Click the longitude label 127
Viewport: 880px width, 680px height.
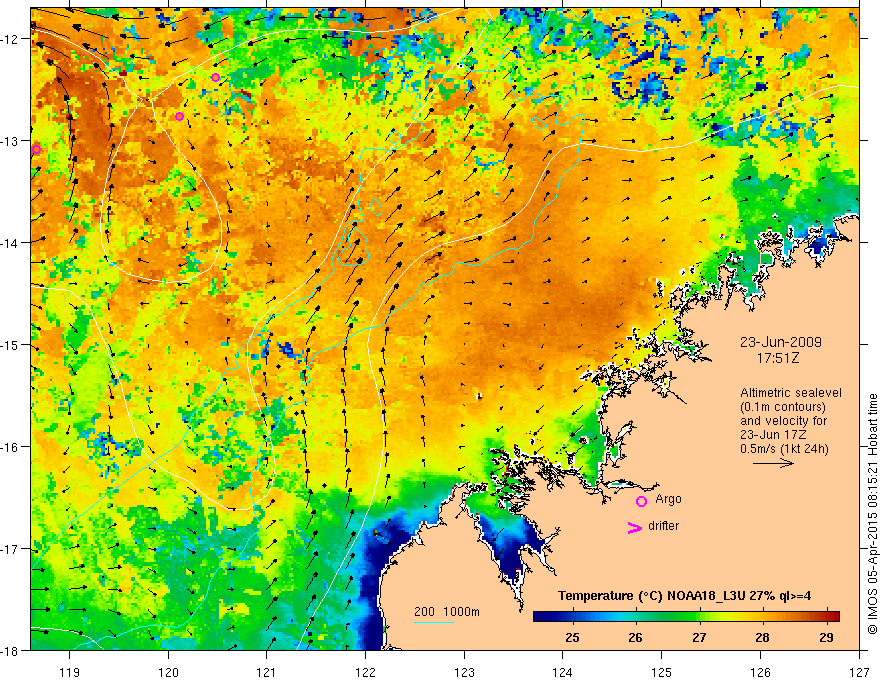[x=859, y=672]
